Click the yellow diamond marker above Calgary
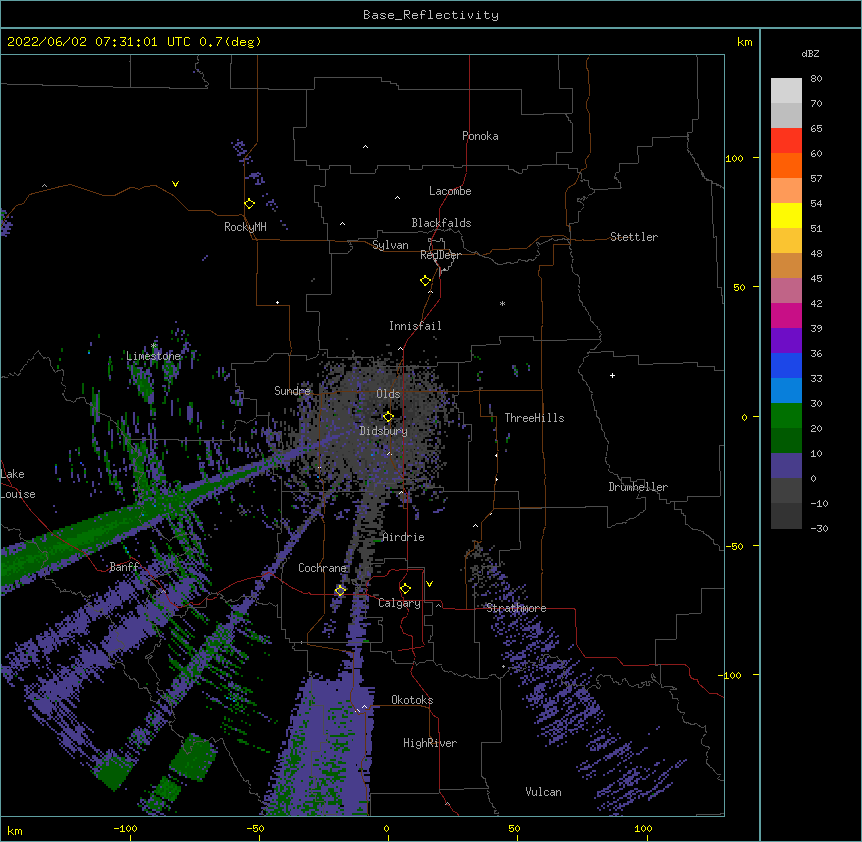This screenshot has height=842, width=862. (x=405, y=589)
